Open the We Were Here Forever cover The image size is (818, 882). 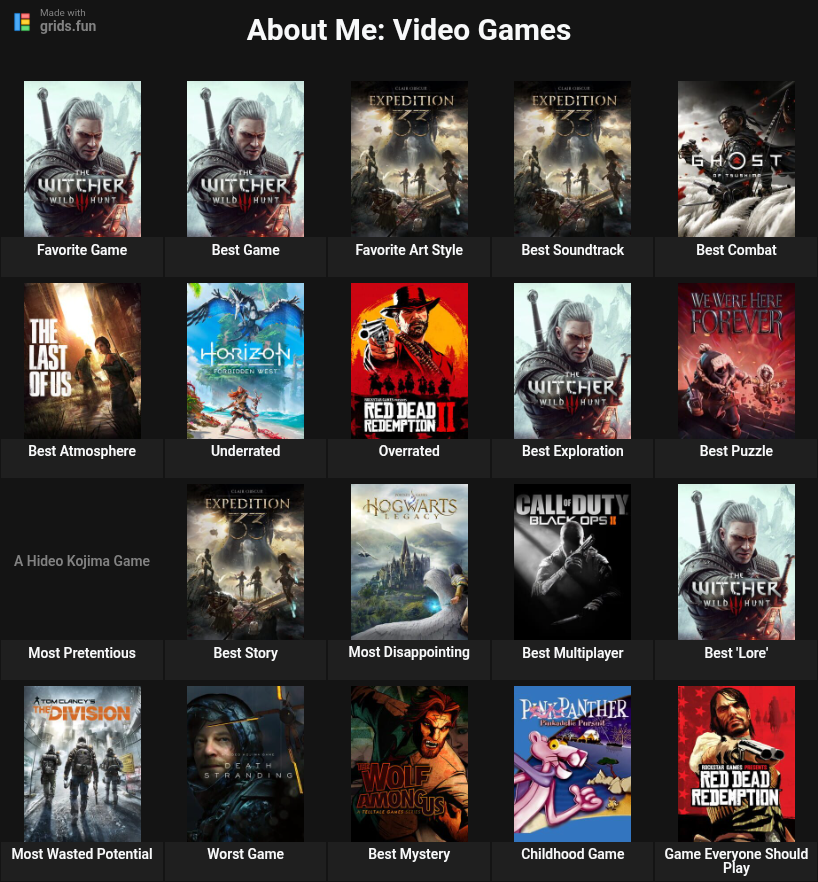(x=736, y=361)
